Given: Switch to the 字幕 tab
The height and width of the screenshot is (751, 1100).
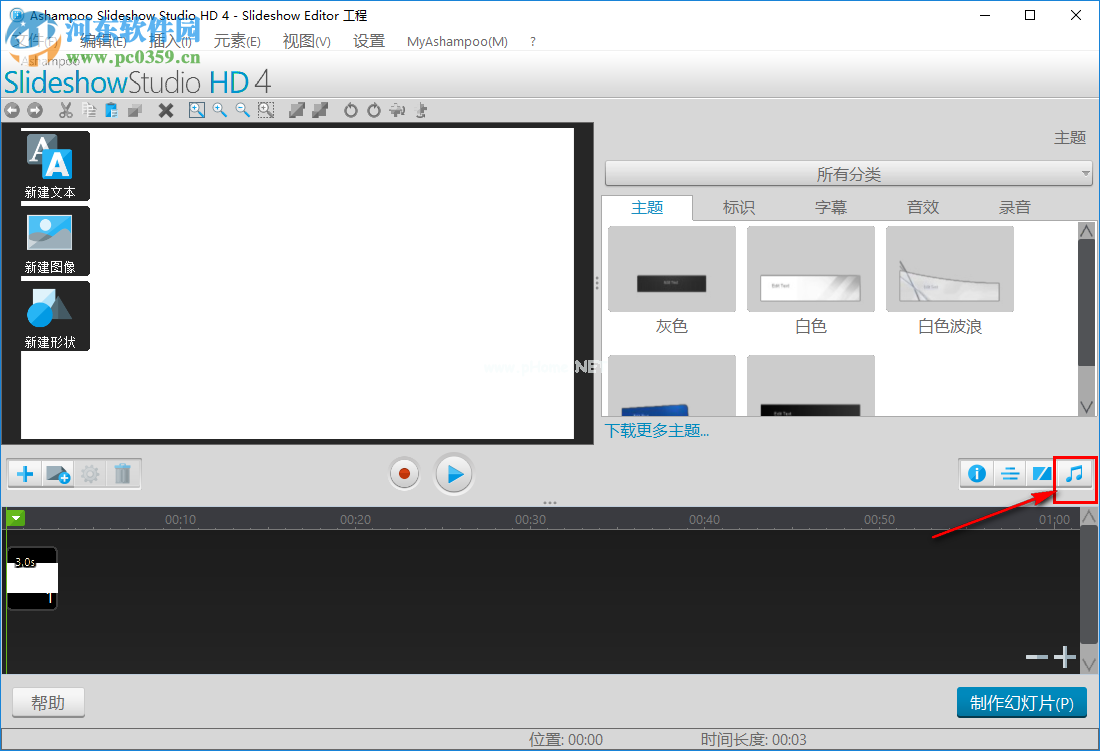Looking at the screenshot, I should (830, 207).
